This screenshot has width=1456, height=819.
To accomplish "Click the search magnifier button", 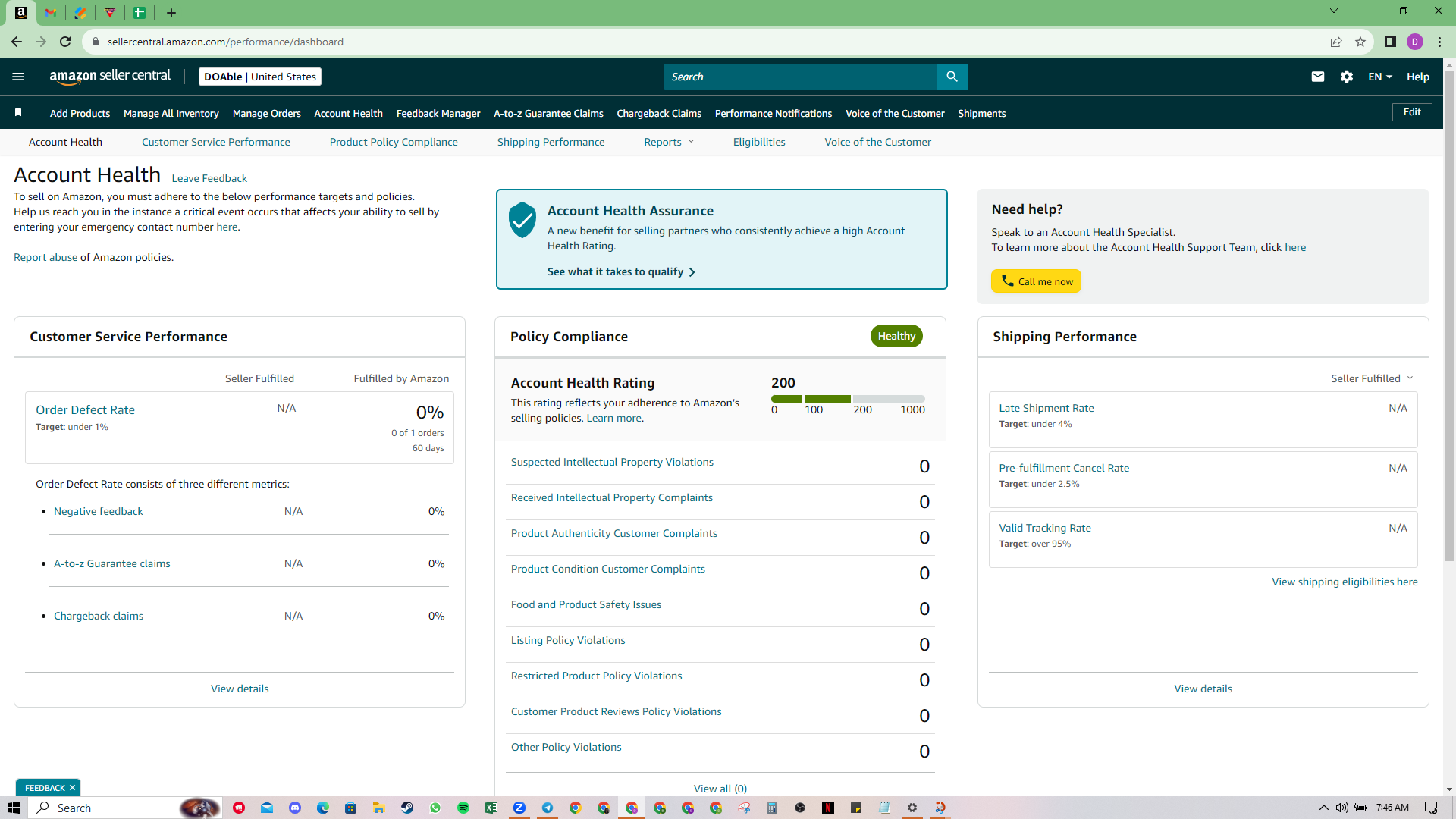I will click(x=952, y=77).
